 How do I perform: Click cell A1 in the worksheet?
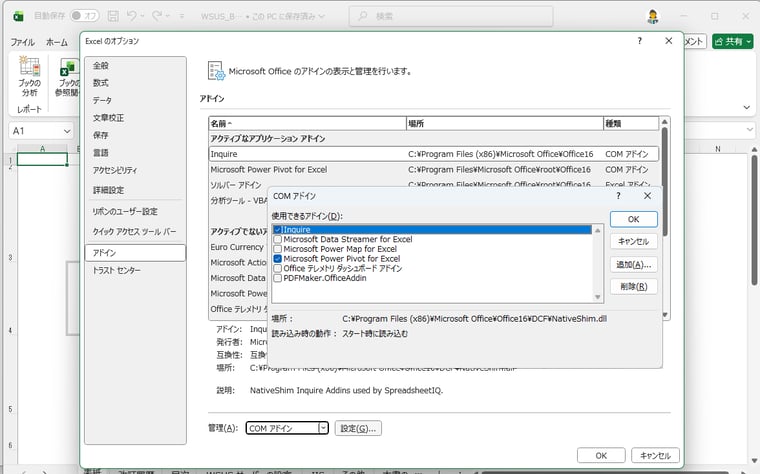click(42, 159)
